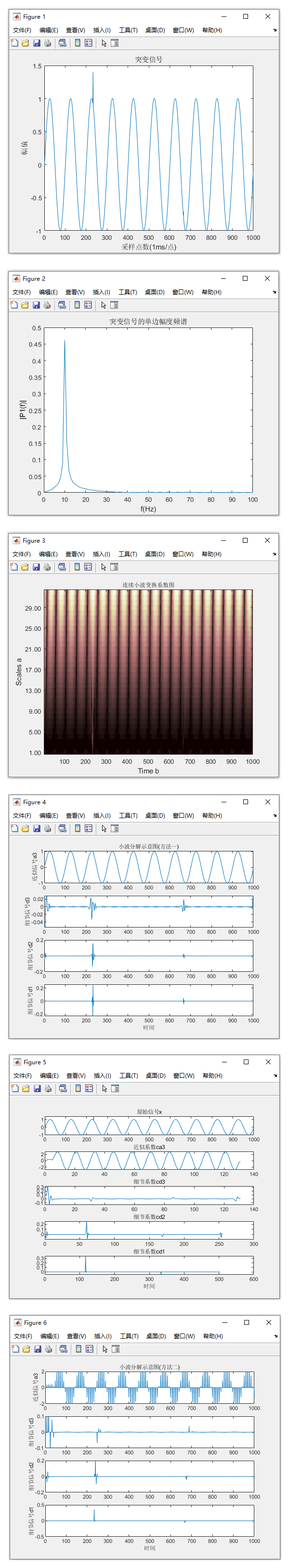Maximize the Figure 2 window

[x=245, y=278]
